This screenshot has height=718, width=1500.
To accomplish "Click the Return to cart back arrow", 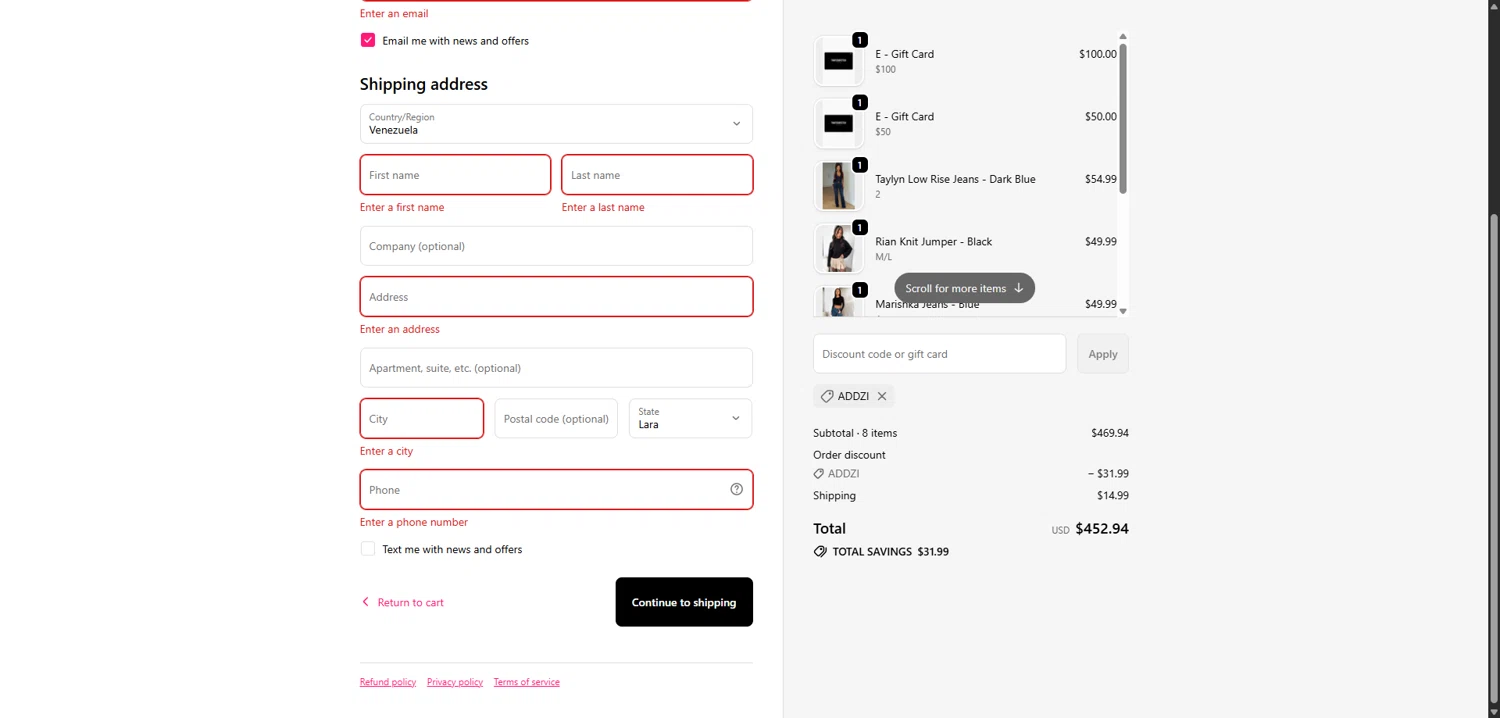I will click(x=365, y=602).
